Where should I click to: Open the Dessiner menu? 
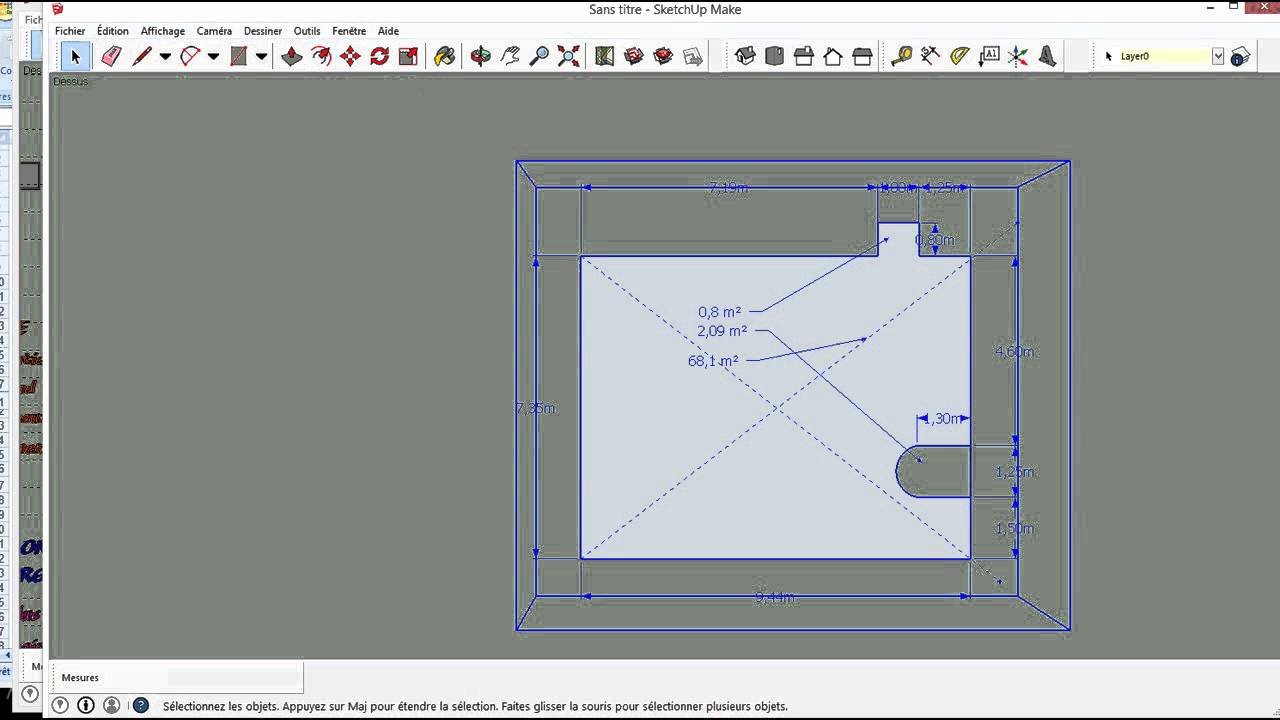(x=263, y=31)
